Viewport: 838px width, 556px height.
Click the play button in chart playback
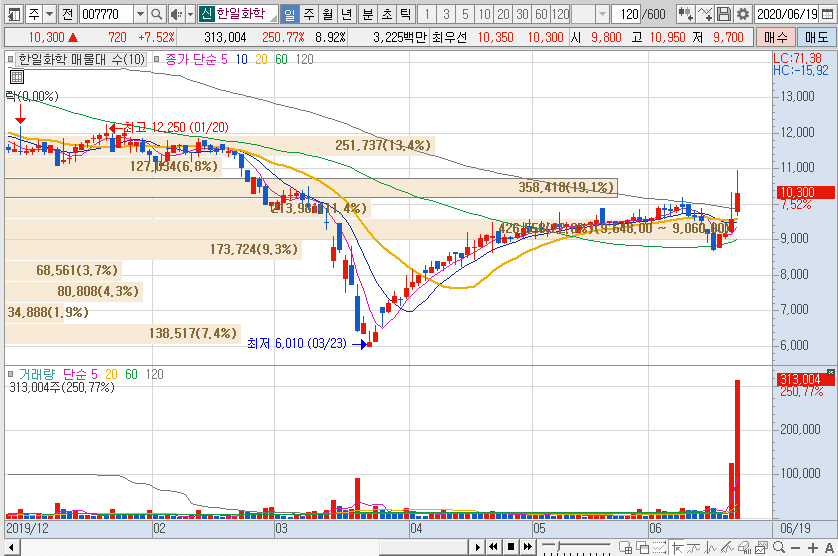click(x=477, y=547)
